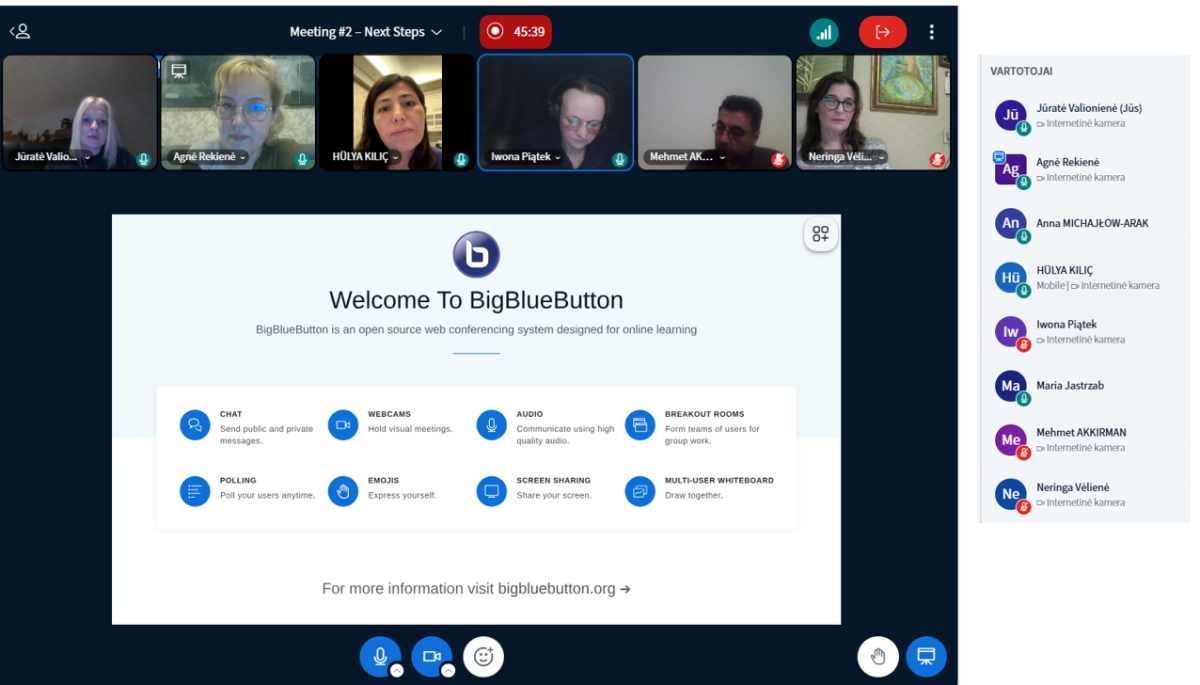Click Mehmet AKKIRMAN in participant list

point(1080,433)
